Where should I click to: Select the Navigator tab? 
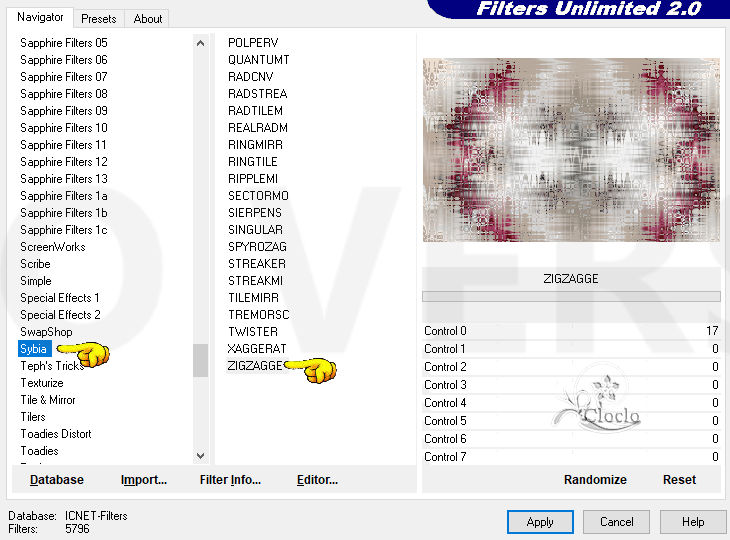(x=40, y=17)
